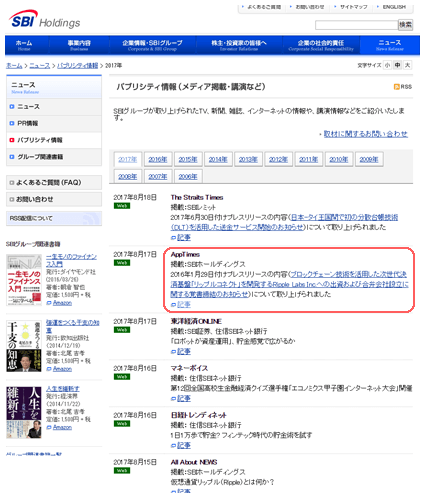Click Web tag beside AppTimes entry
The image size is (425, 498).
pyautogui.click(x=122, y=263)
